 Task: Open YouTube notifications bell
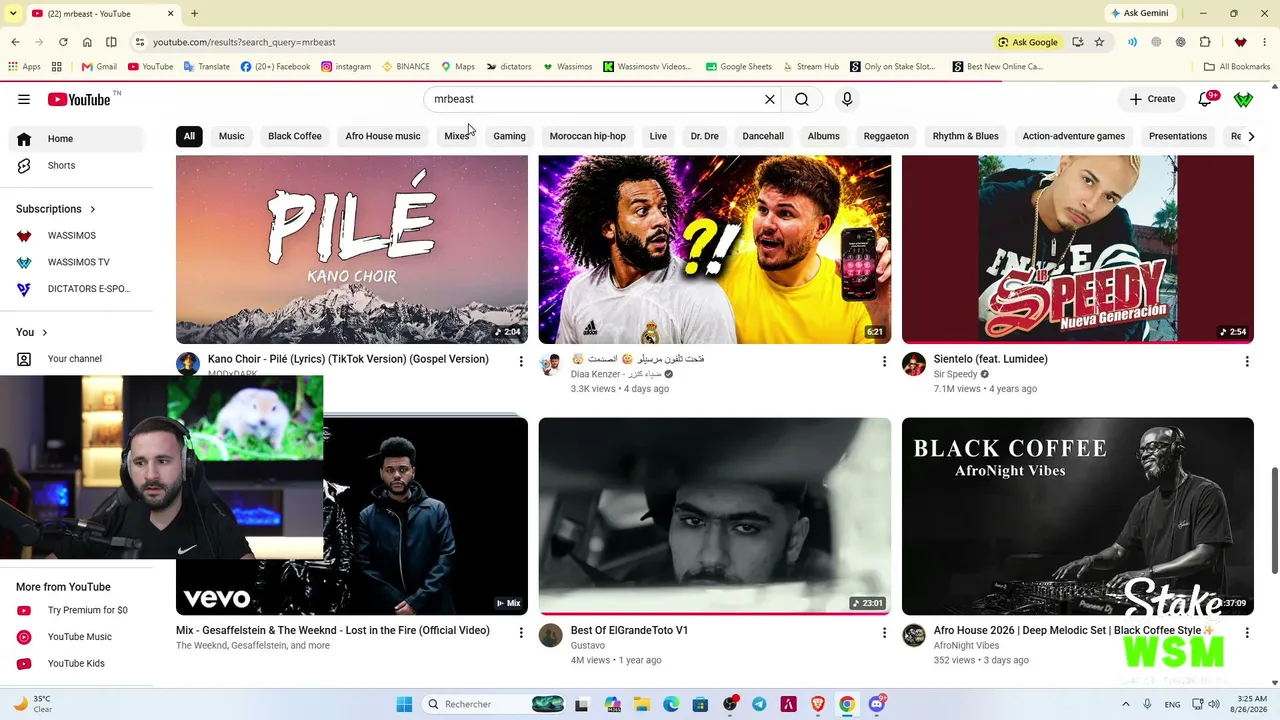click(x=1205, y=99)
